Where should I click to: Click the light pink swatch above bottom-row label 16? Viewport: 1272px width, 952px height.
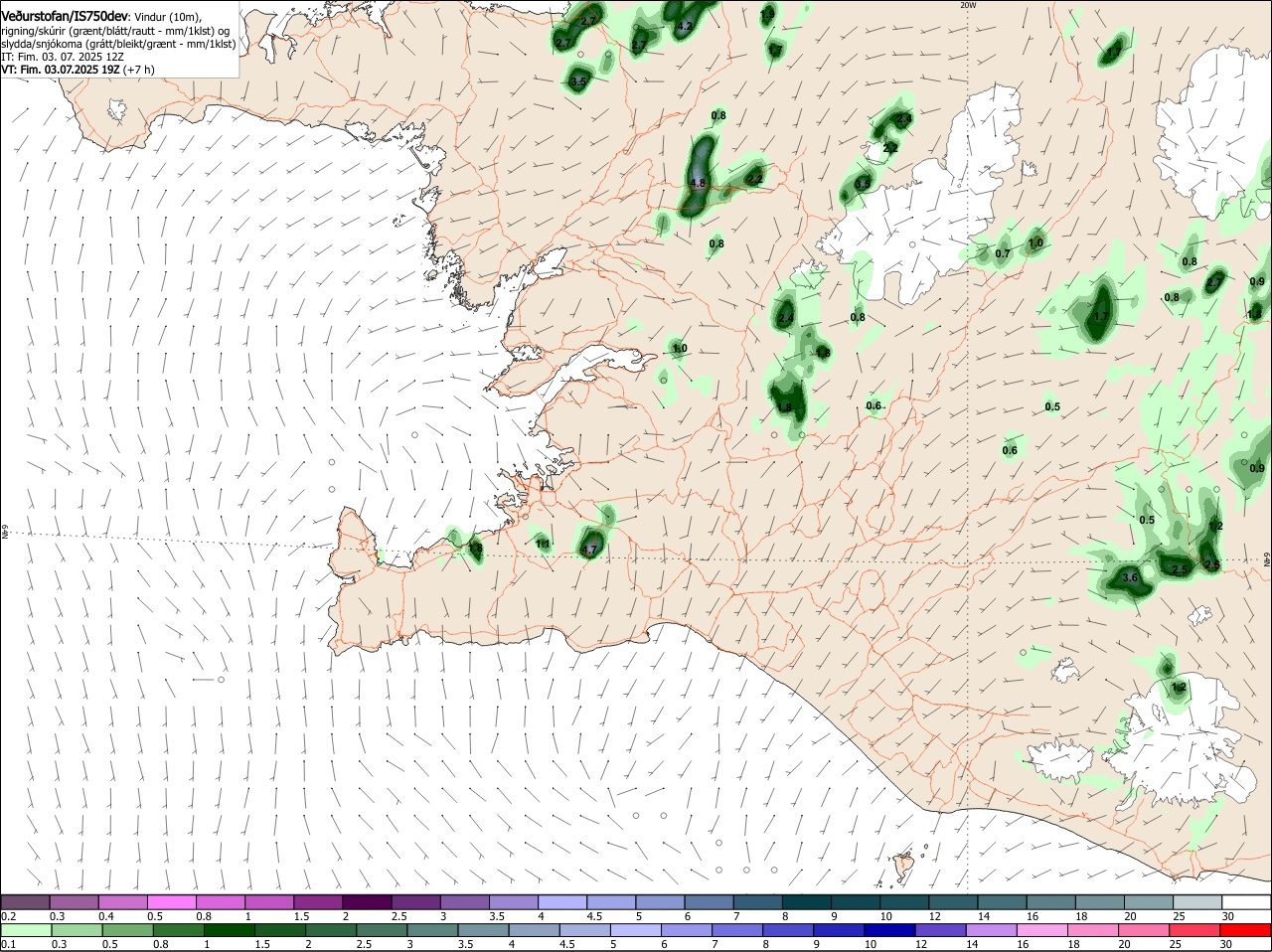1041,930
